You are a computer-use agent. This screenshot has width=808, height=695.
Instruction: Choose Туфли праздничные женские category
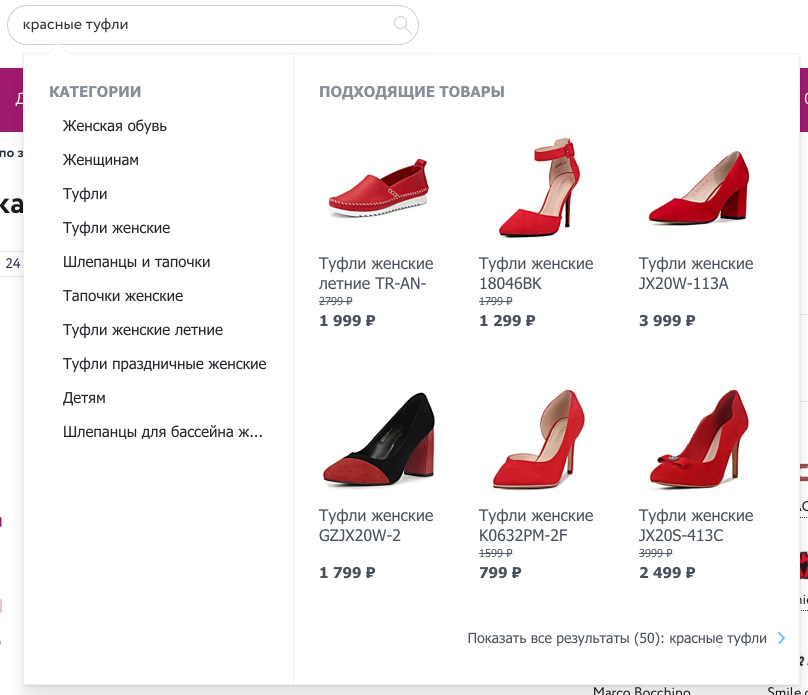[164, 364]
